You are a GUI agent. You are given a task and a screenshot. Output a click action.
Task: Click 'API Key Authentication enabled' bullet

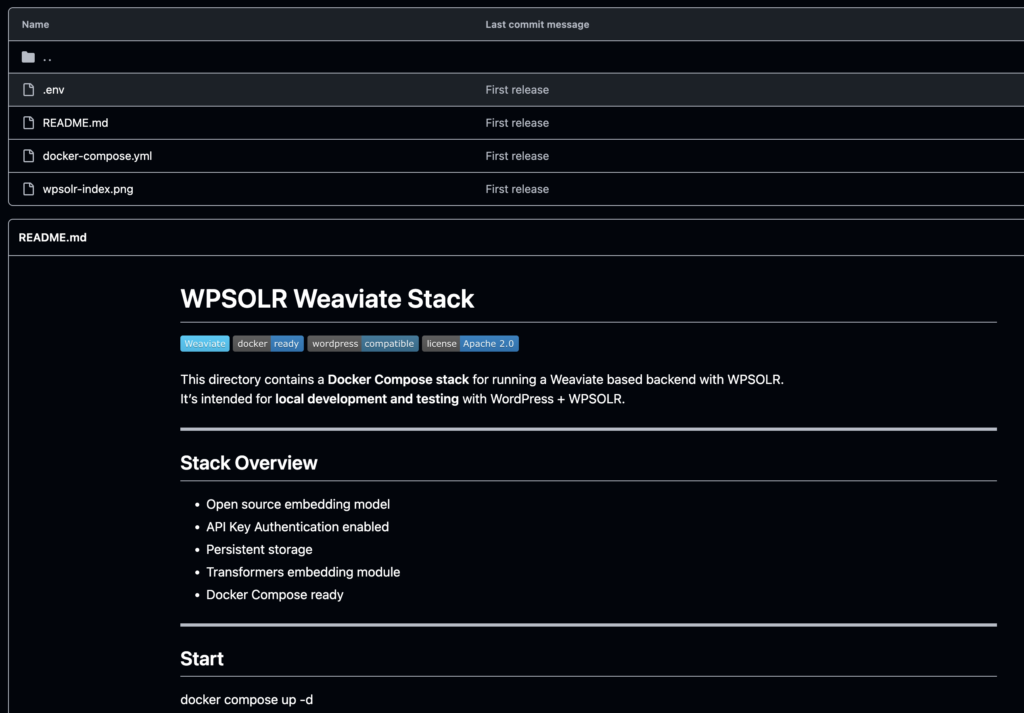tap(297, 527)
